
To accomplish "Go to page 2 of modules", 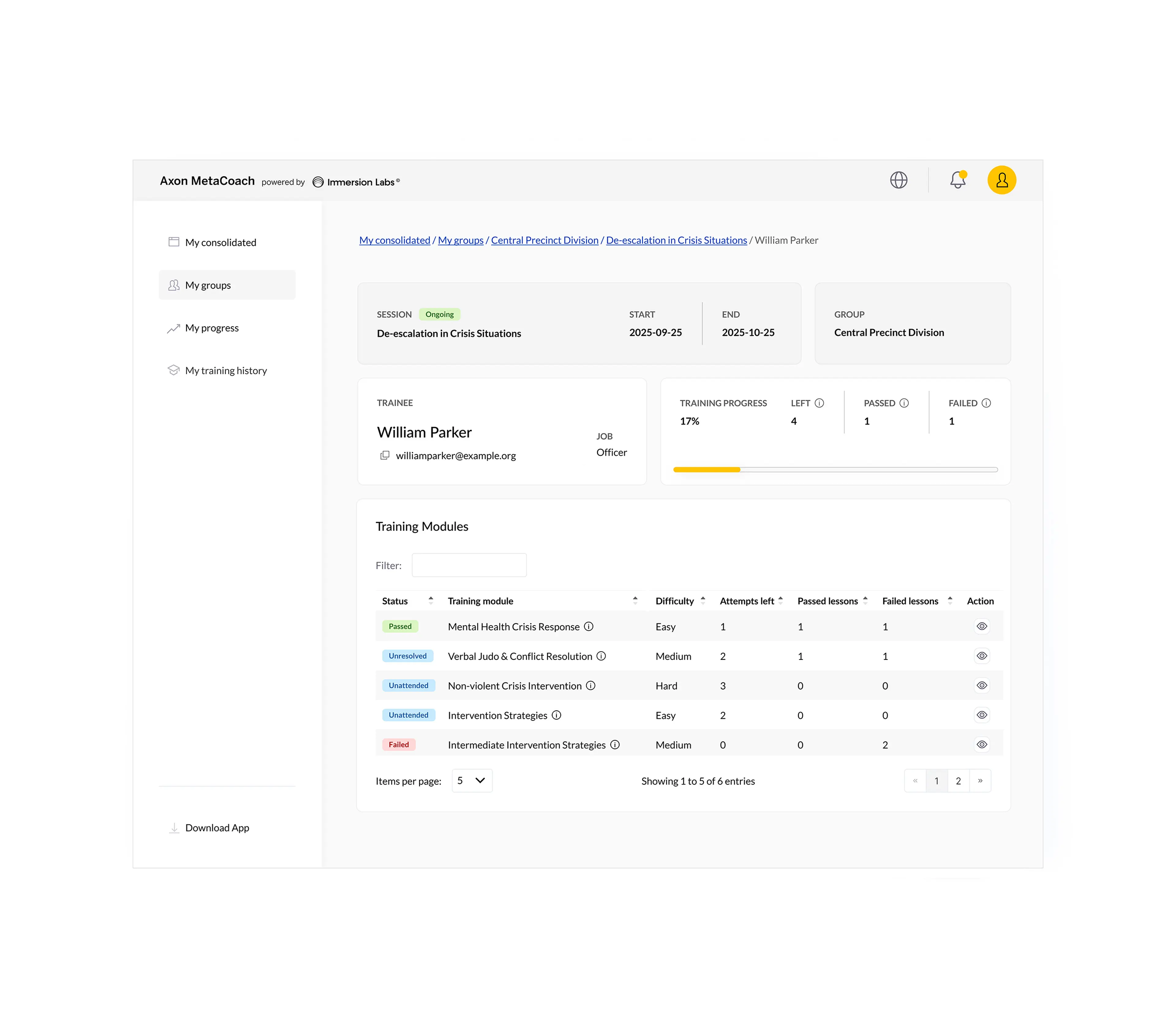I will [958, 781].
